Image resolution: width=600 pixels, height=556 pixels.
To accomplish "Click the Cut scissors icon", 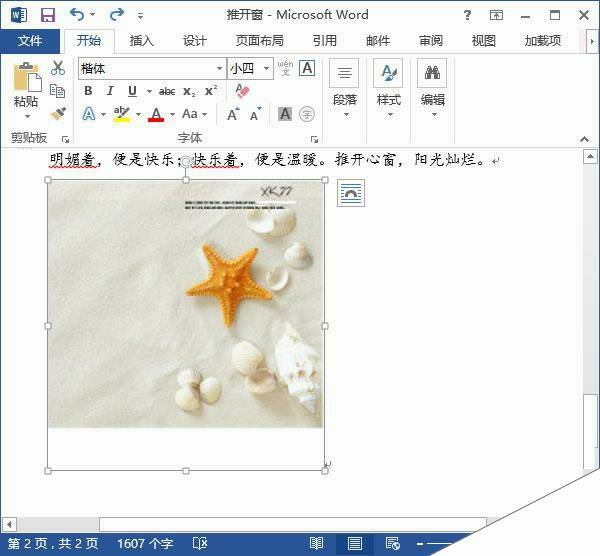I will coord(58,68).
